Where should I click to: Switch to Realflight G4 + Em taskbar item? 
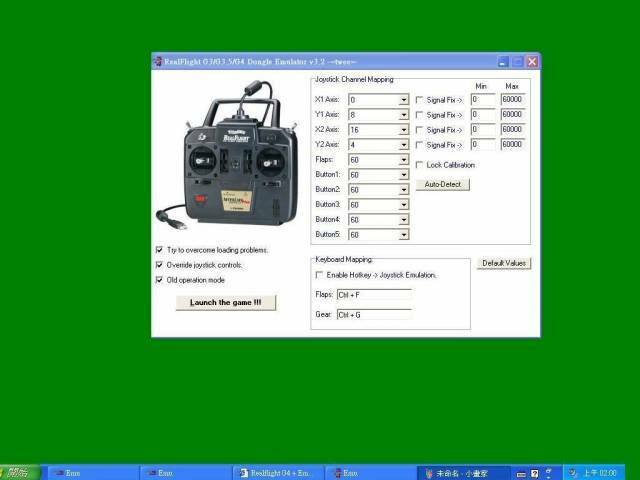tap(279, 473)
